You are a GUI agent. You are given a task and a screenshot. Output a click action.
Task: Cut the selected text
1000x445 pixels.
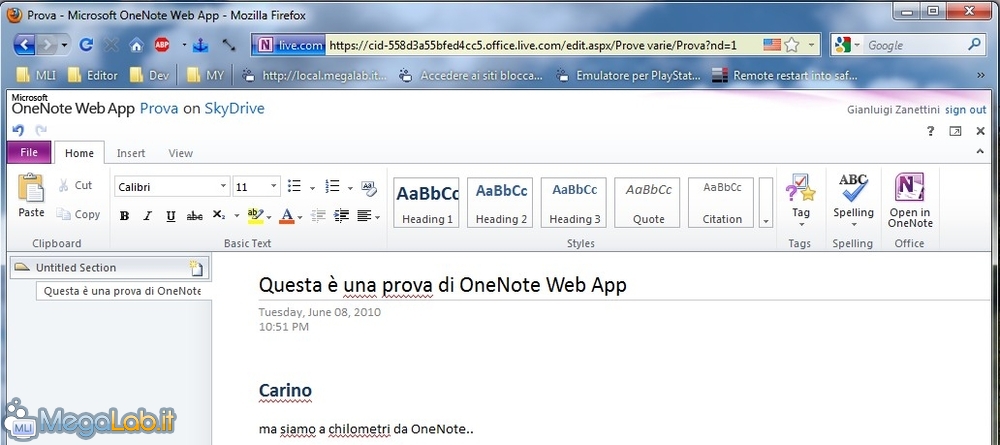tap(75, 186)
